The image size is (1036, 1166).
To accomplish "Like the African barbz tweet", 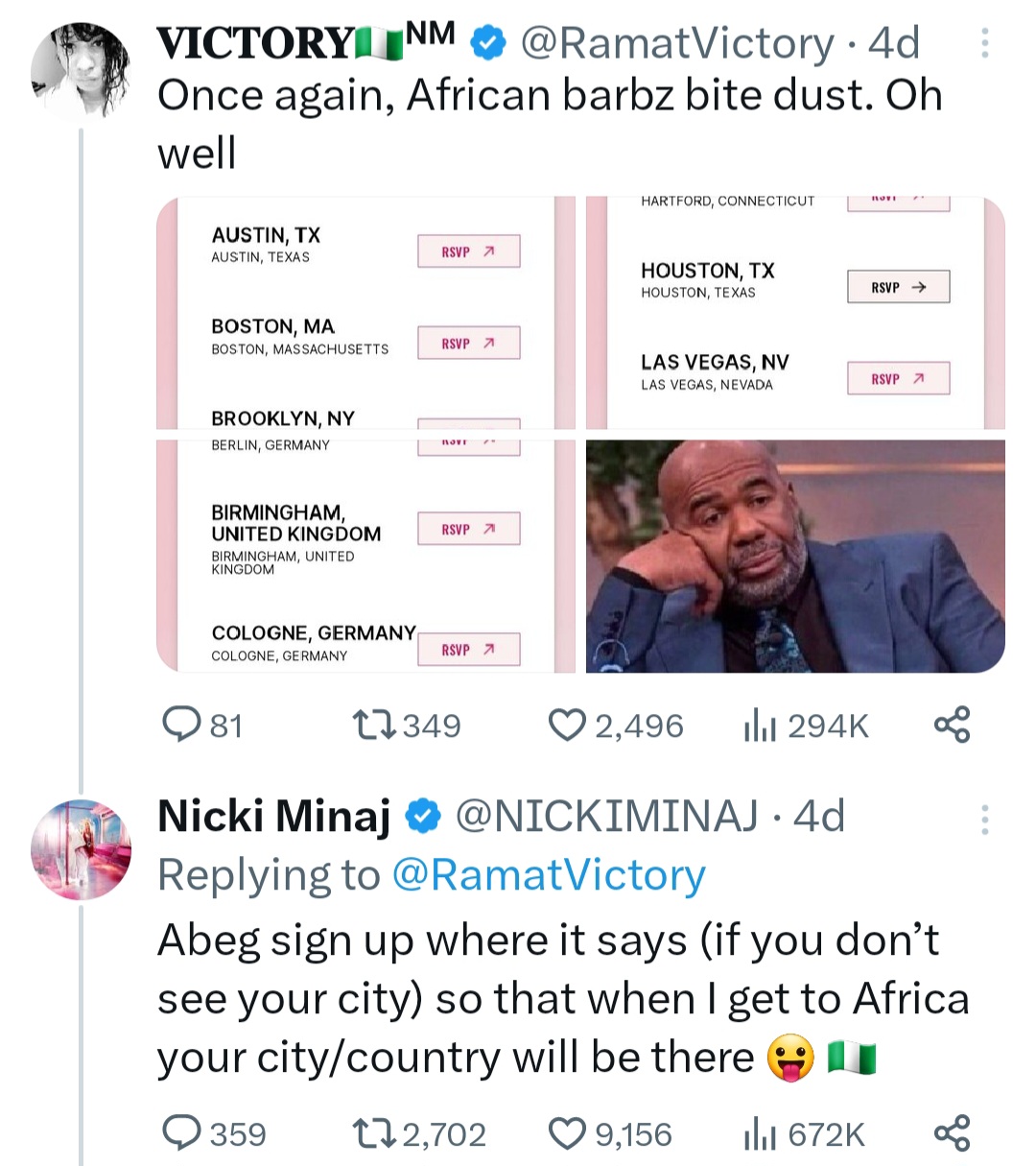I will [x=566, y=725].
